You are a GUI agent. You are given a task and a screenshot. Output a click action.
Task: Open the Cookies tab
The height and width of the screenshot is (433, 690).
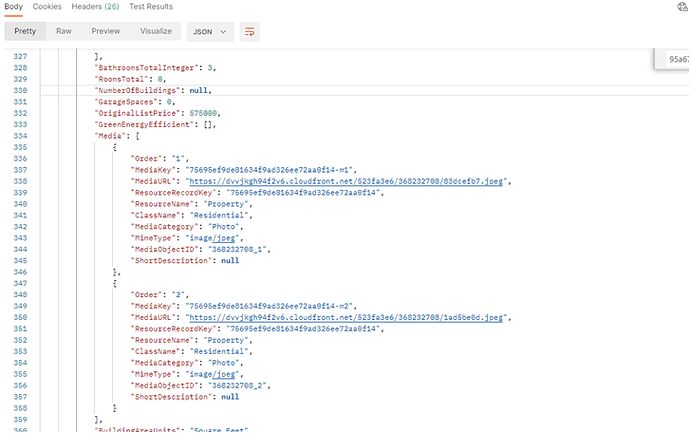[x=47, y=7]
